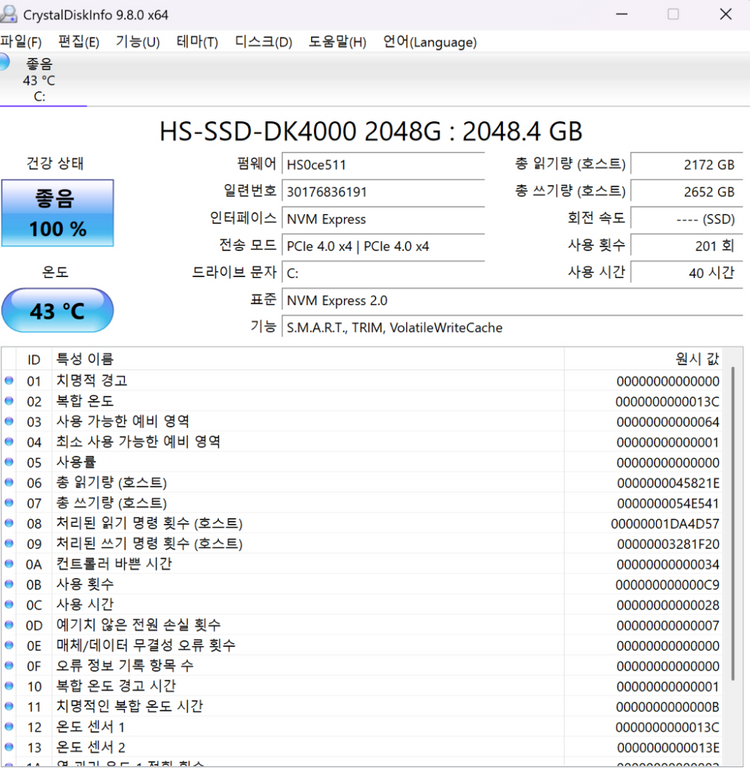Select the 복합 온도 attribute row
Image resolution: width=750 pixels, height=768 pixels.
[x=362, y=401]
